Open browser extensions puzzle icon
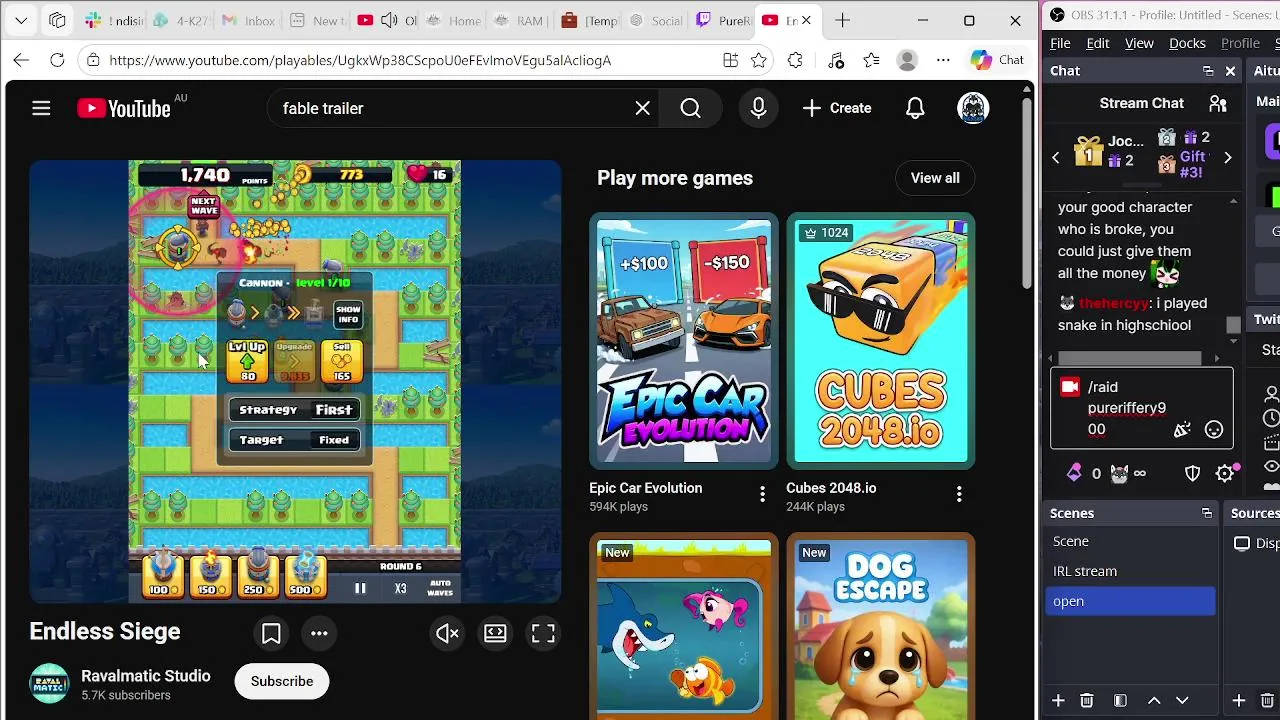1280x720 pixels. [795, 60]
